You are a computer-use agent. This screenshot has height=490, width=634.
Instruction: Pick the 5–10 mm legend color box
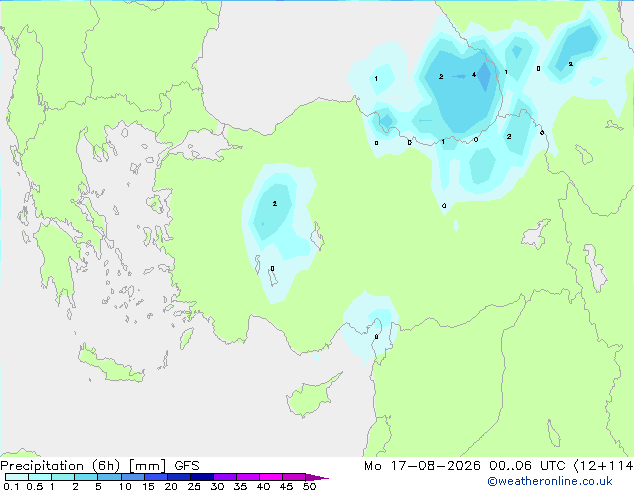[x=109, y=477]
